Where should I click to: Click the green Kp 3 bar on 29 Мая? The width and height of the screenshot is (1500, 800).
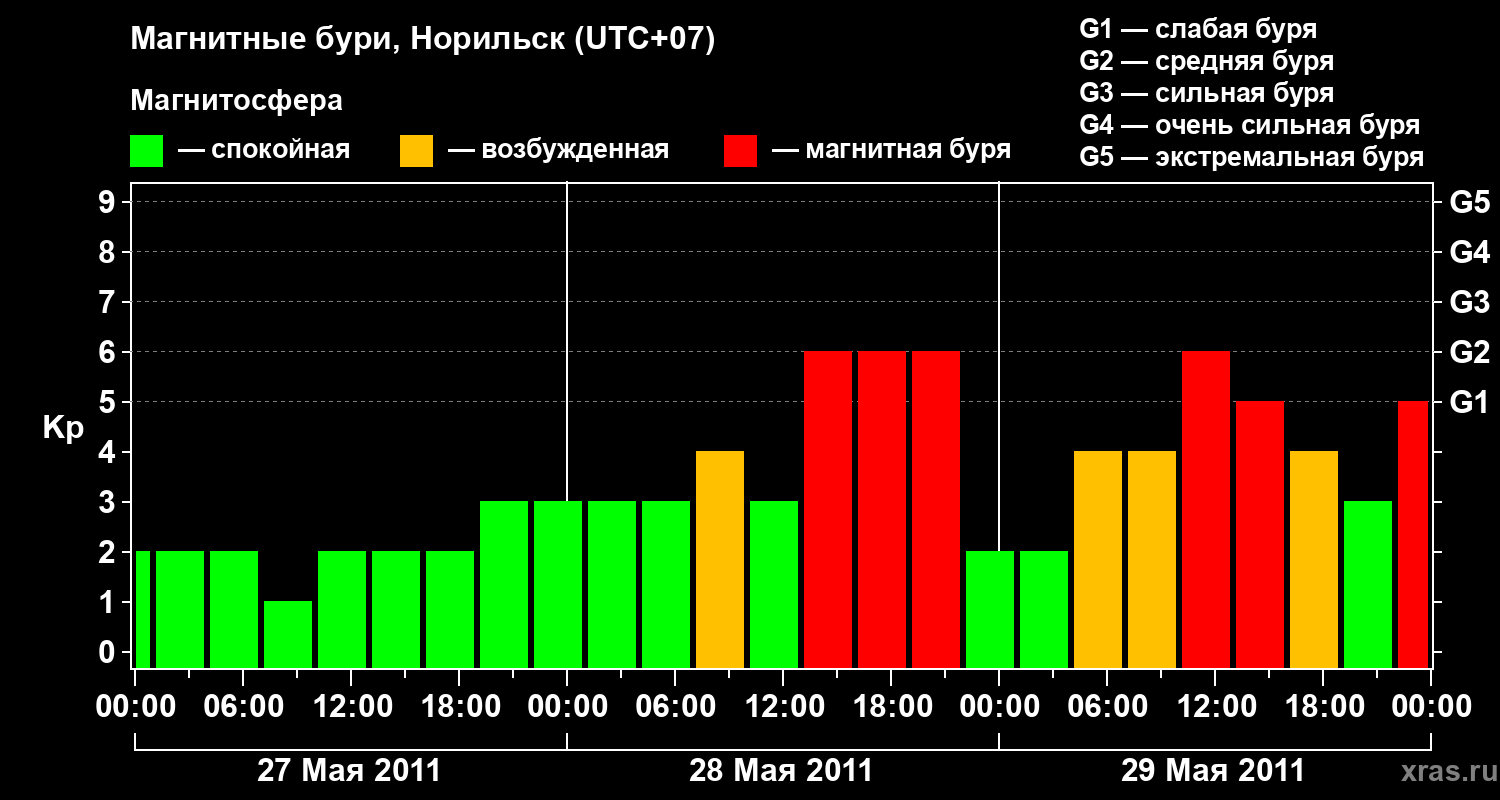(1368, 584)
